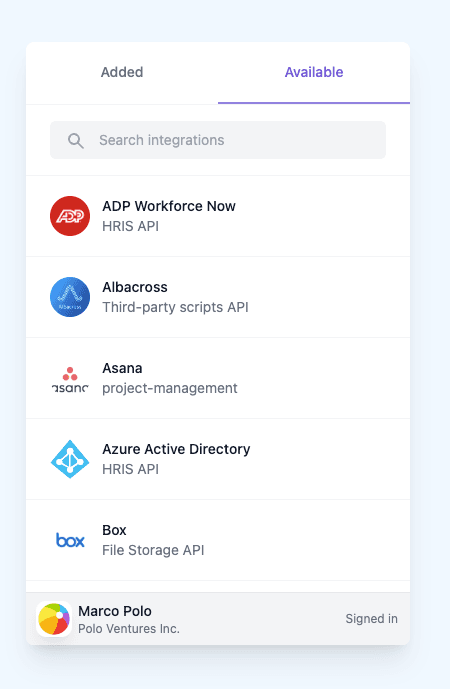Click HRIS API under ADP Workforce Now
The height and width of the screenshot is (689, 450).
[131, 226]
